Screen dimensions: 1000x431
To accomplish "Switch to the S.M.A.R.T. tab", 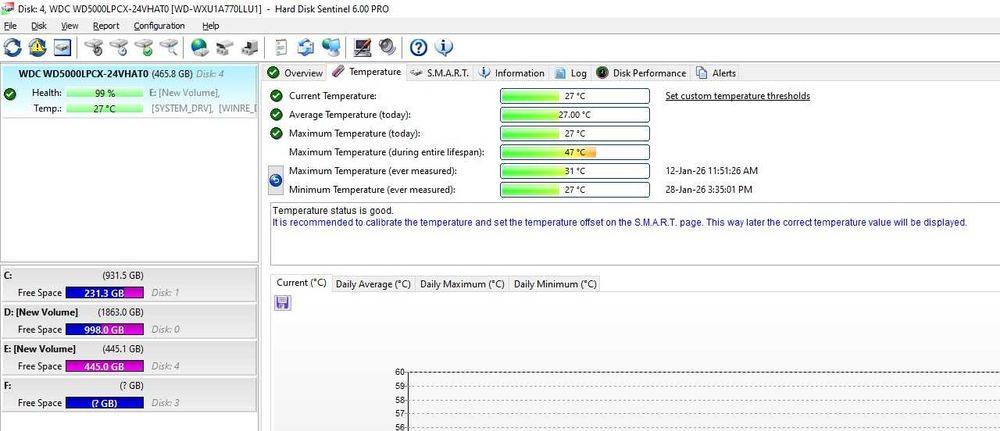I will 440,73.
